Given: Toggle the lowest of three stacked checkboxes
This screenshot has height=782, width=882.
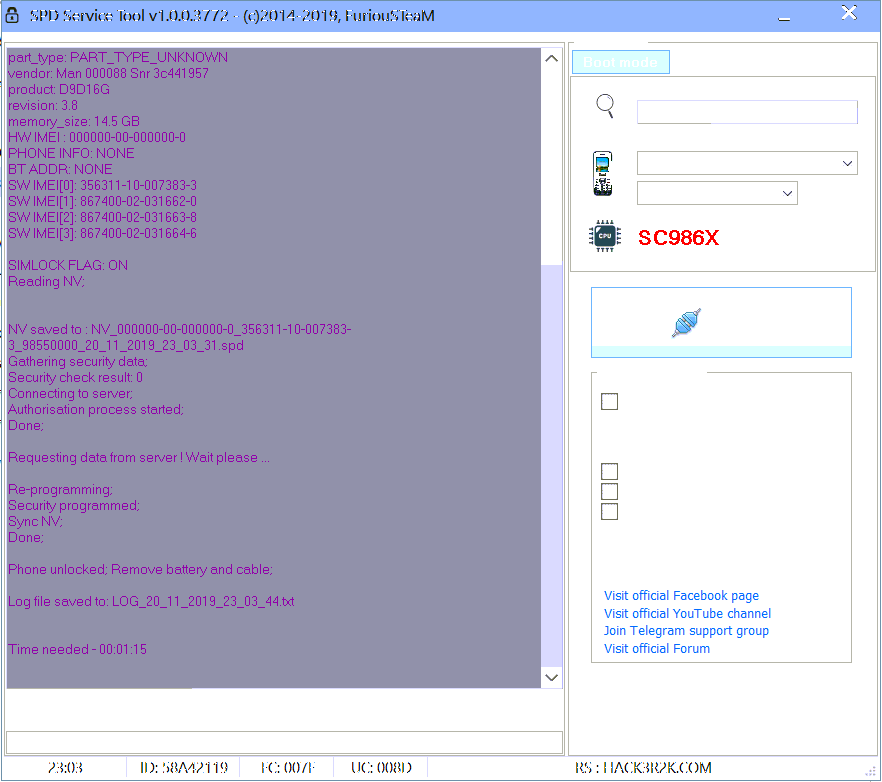Looking at the screenshot, I should pyautogui.click(x=609, y=512).
